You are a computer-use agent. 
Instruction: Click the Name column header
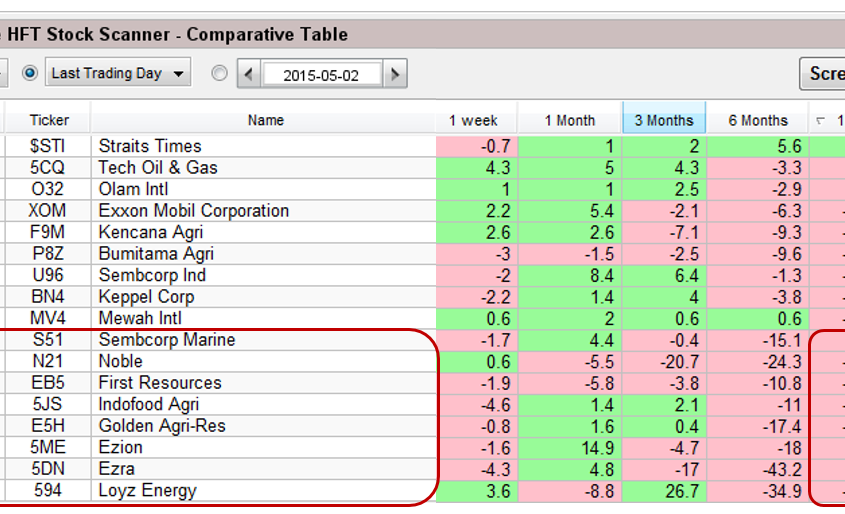(265, 120)
